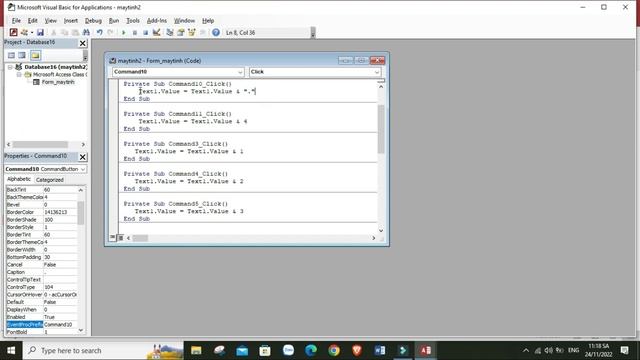Click the BottomPadding value 30
Image resolution: width=640 pixels, height=360 pixels.
(60, 257)
